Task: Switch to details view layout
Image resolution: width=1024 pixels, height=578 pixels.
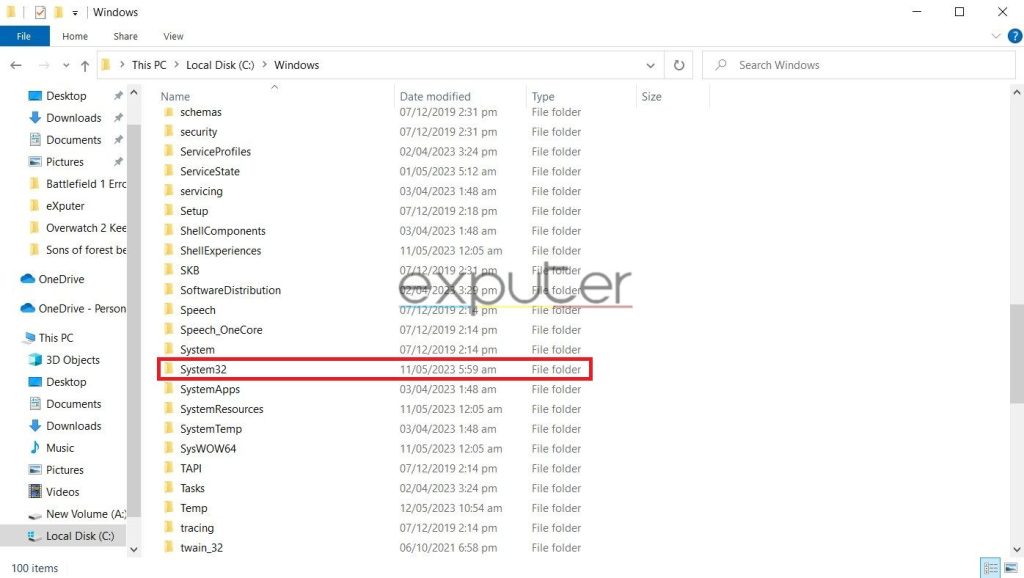Action: coord(990,567)
